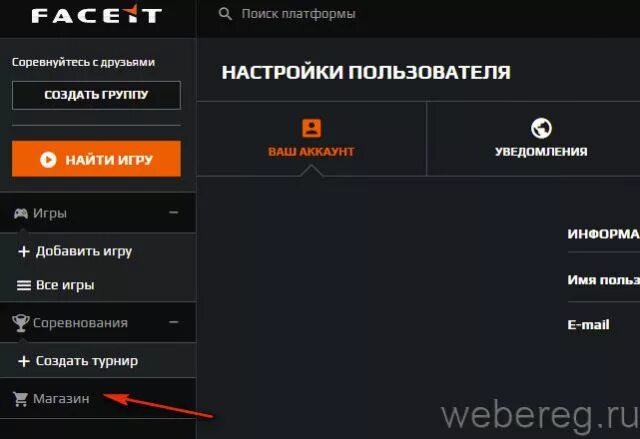Click the Создать группу button
640x439 pixels.
click(x=96, y=95)
